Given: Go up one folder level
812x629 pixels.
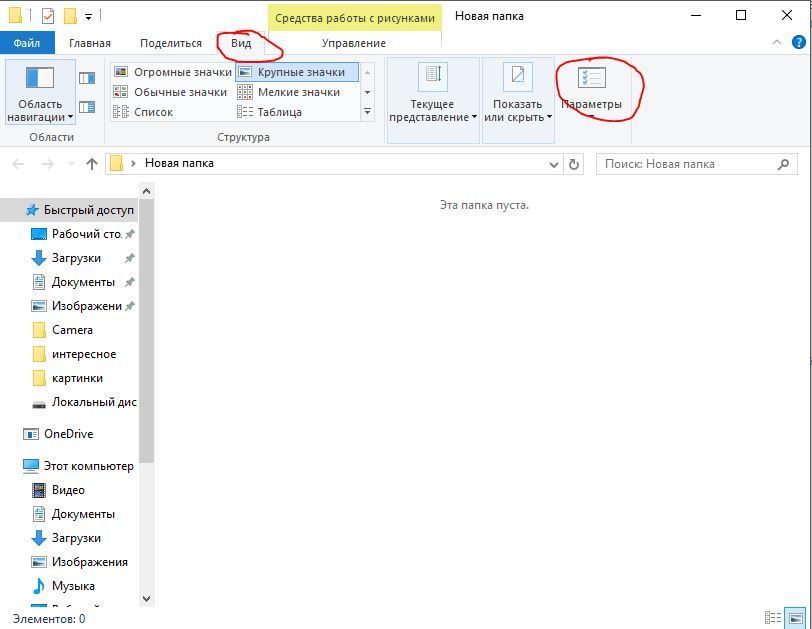Looking at the screenshot, I should (92, 164).
